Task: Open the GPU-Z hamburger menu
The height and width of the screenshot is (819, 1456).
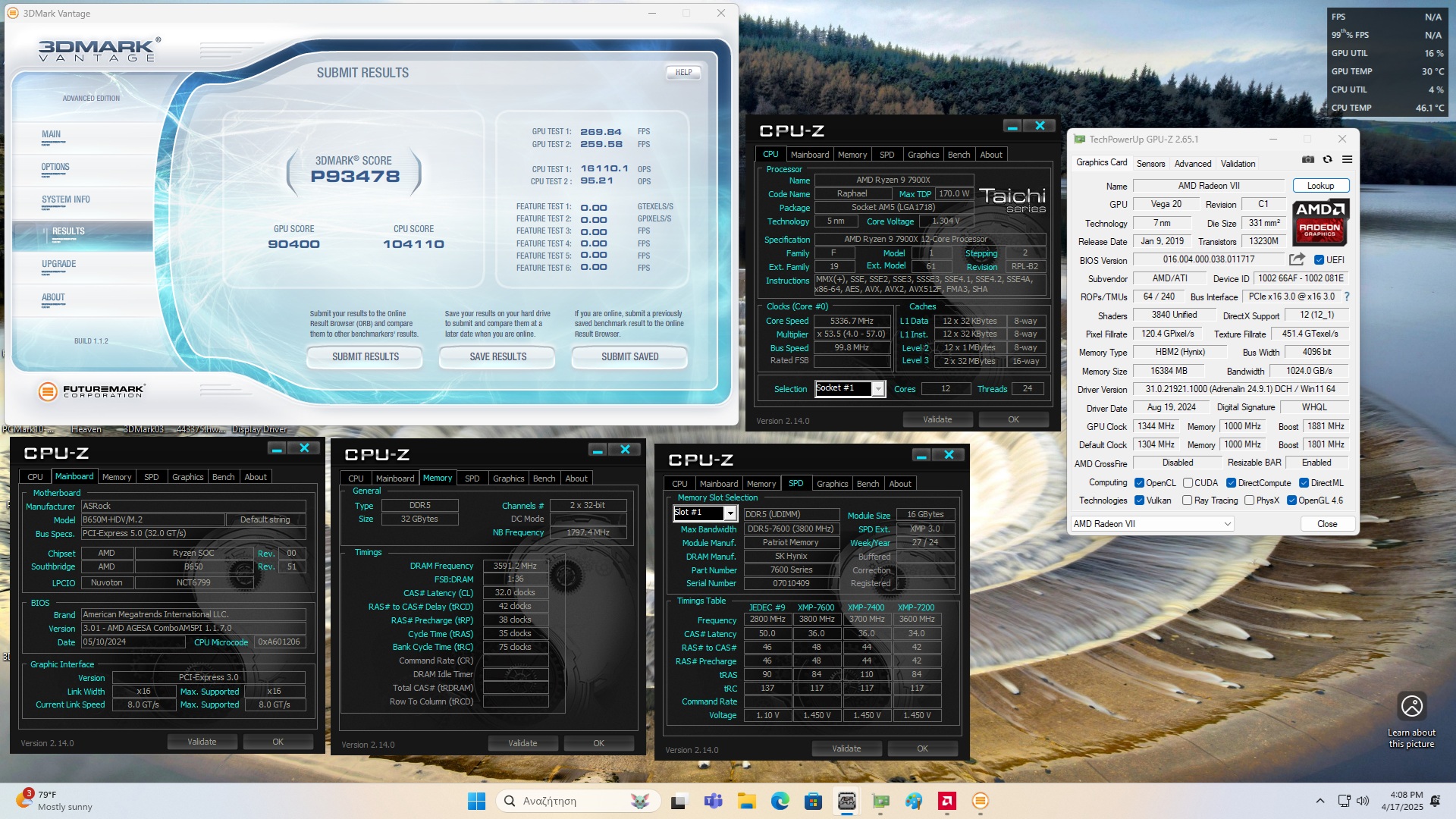Action: pyautogui.click(x=1348, y=160)
